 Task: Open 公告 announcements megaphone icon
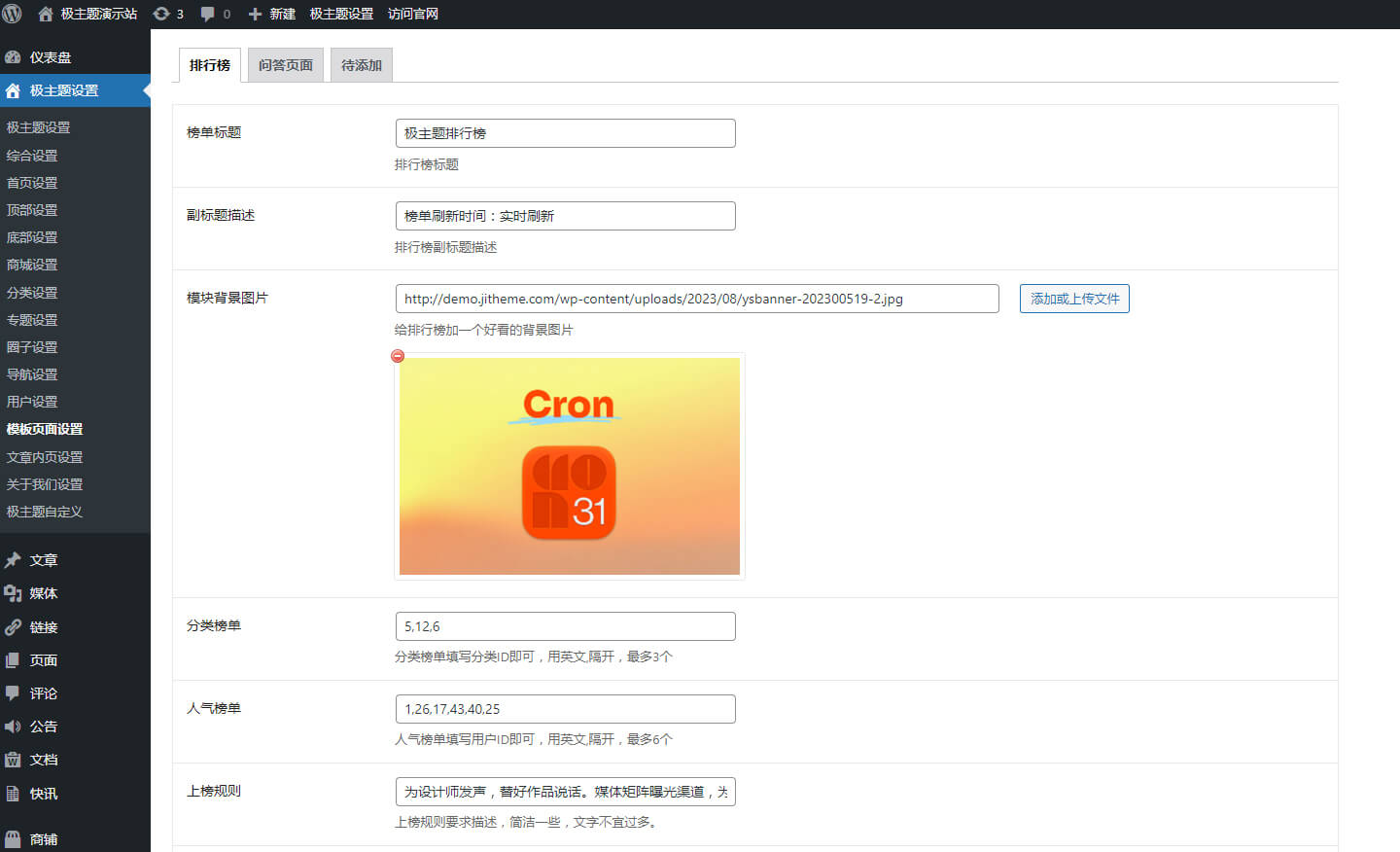tap(13, 727)
